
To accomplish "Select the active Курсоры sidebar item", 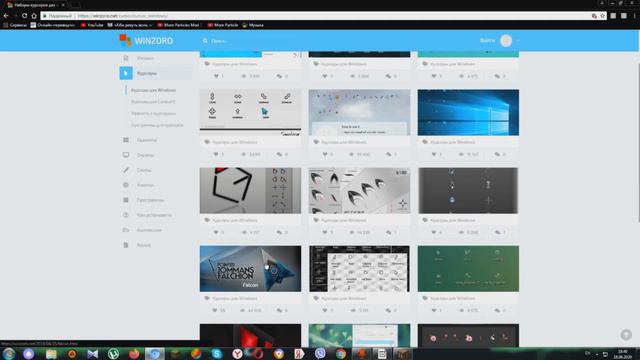I will (x=156, y=73).
